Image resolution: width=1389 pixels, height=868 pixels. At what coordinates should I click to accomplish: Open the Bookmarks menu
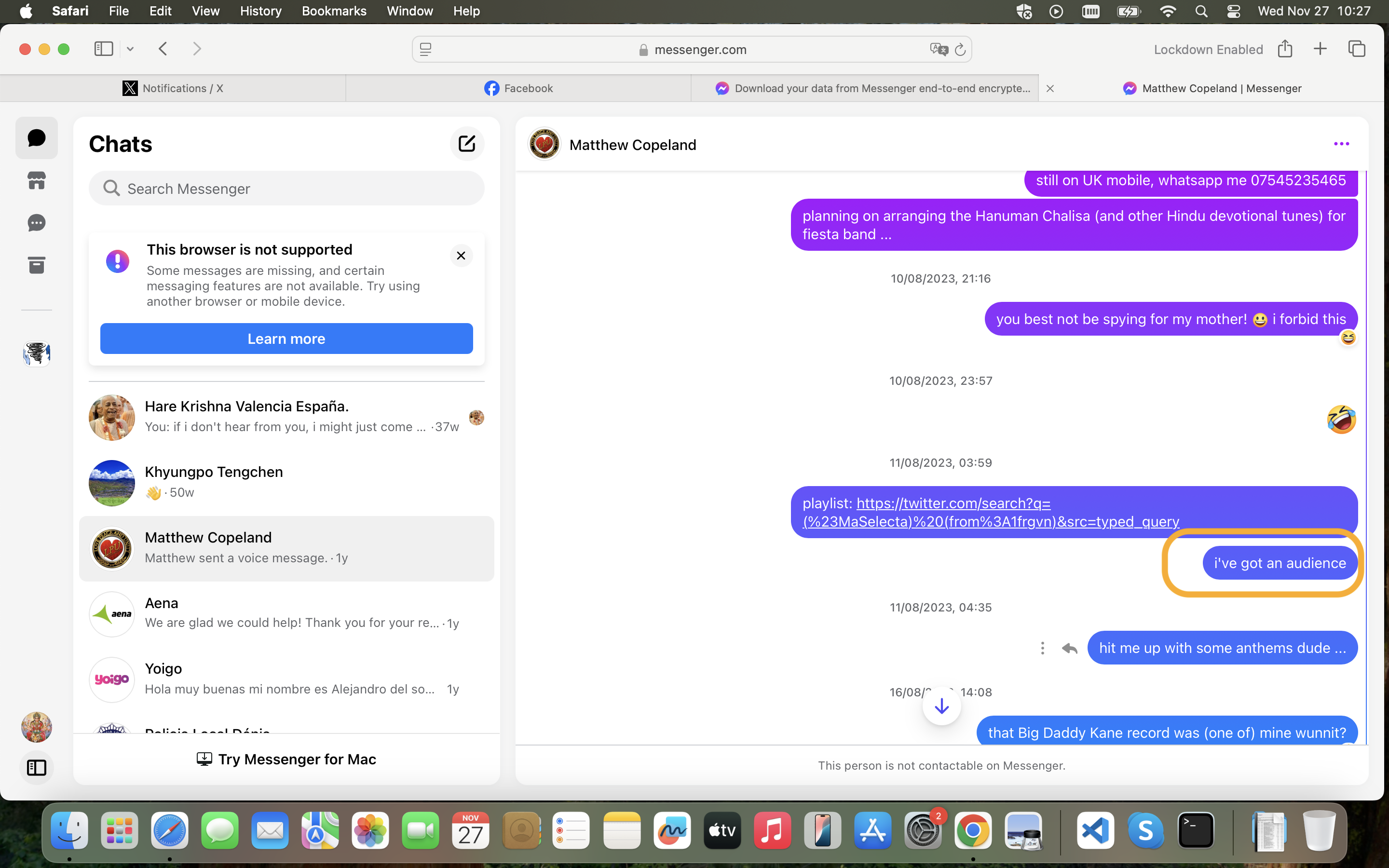click(334, 11)
